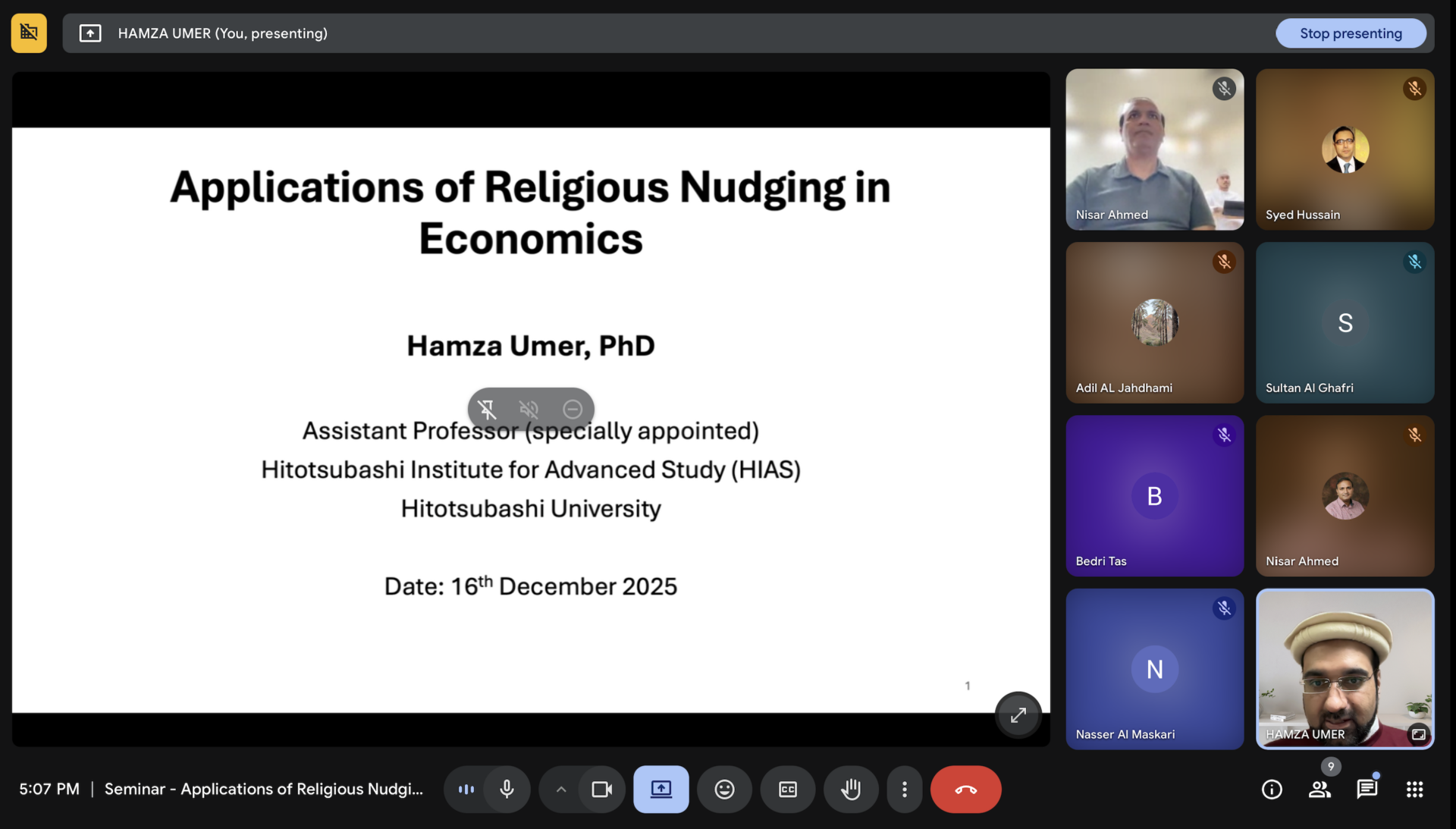
Task: Open audio and video settings chevron
Action: click(561, 789)
